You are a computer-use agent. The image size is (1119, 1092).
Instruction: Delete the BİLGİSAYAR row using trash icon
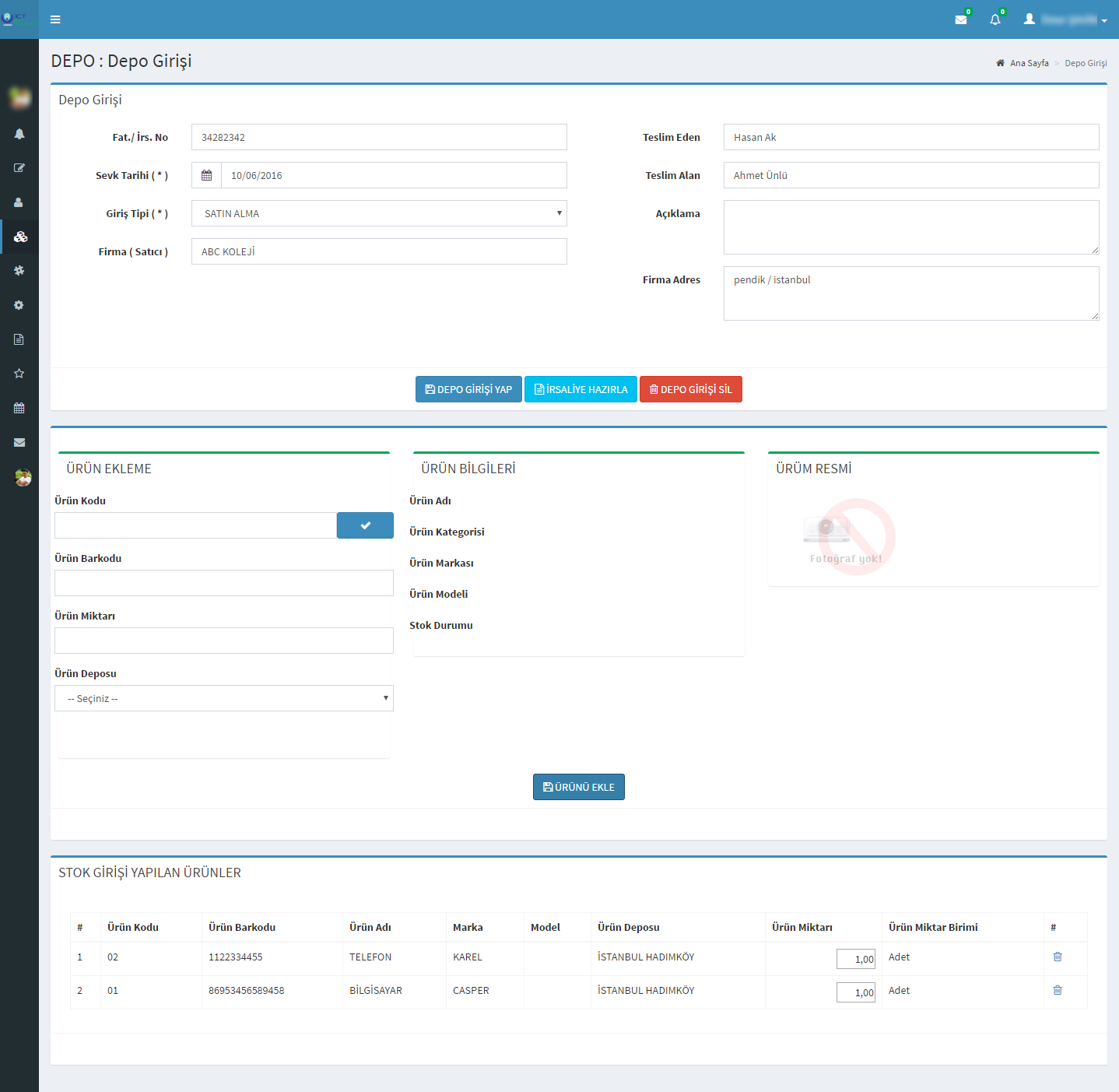(x=1057, y=990)
